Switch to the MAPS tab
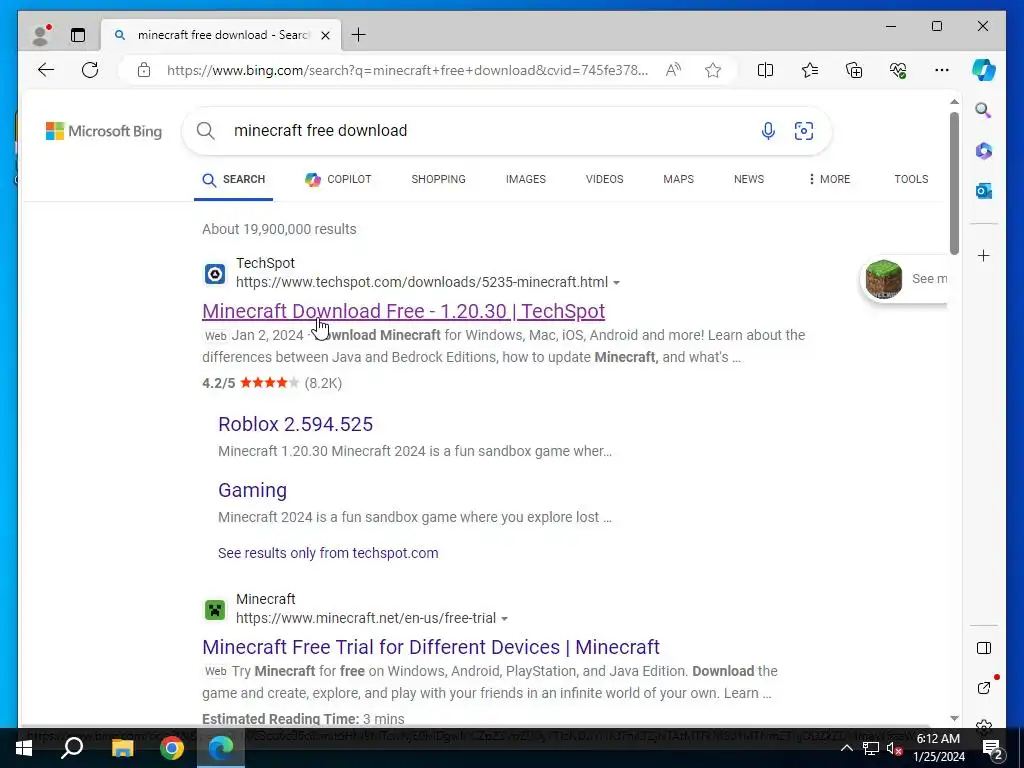The width and height of the screenshot is (1024, 768). tap(679, 180)
